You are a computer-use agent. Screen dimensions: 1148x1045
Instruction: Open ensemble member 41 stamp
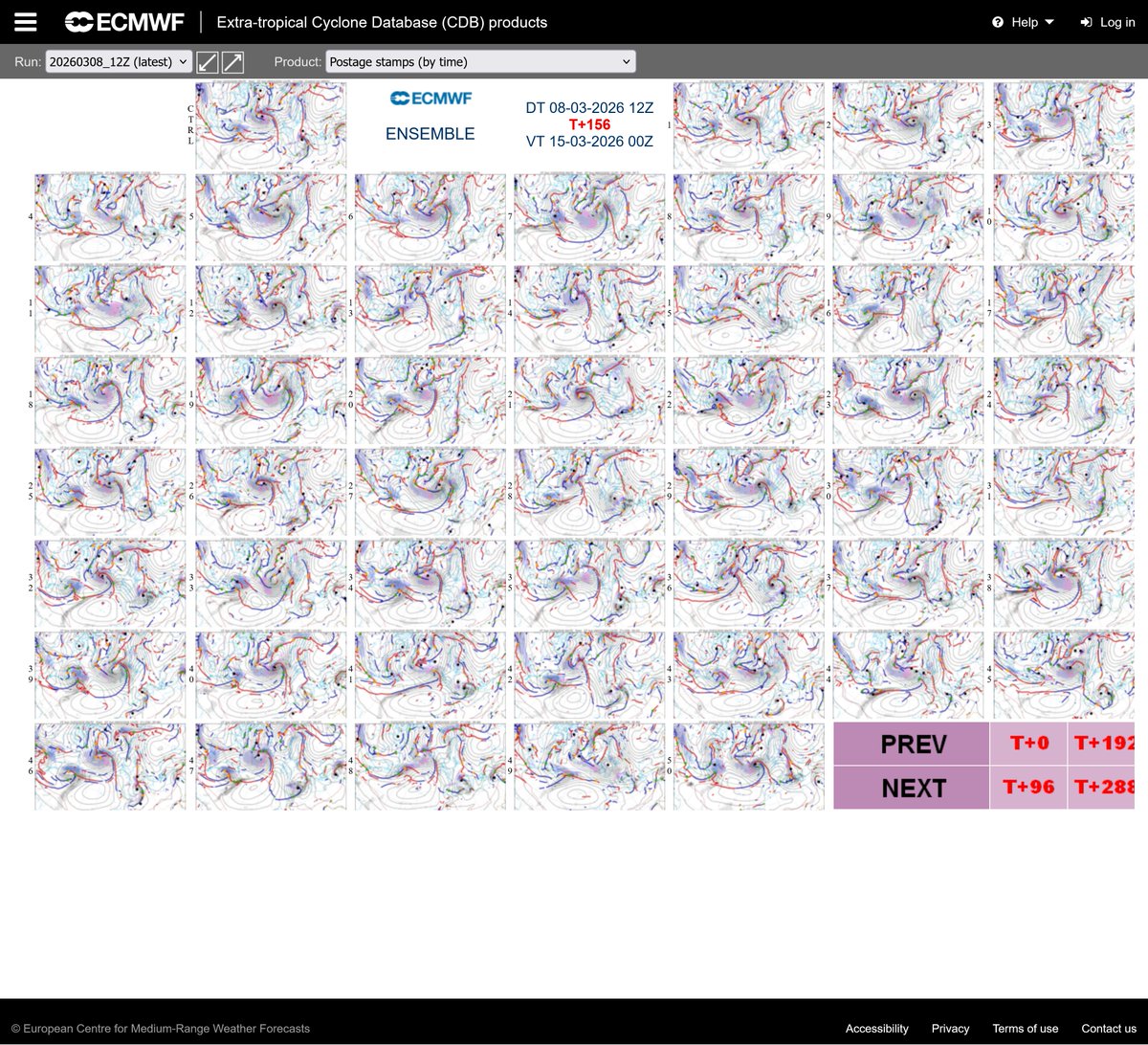click(430, 676)
